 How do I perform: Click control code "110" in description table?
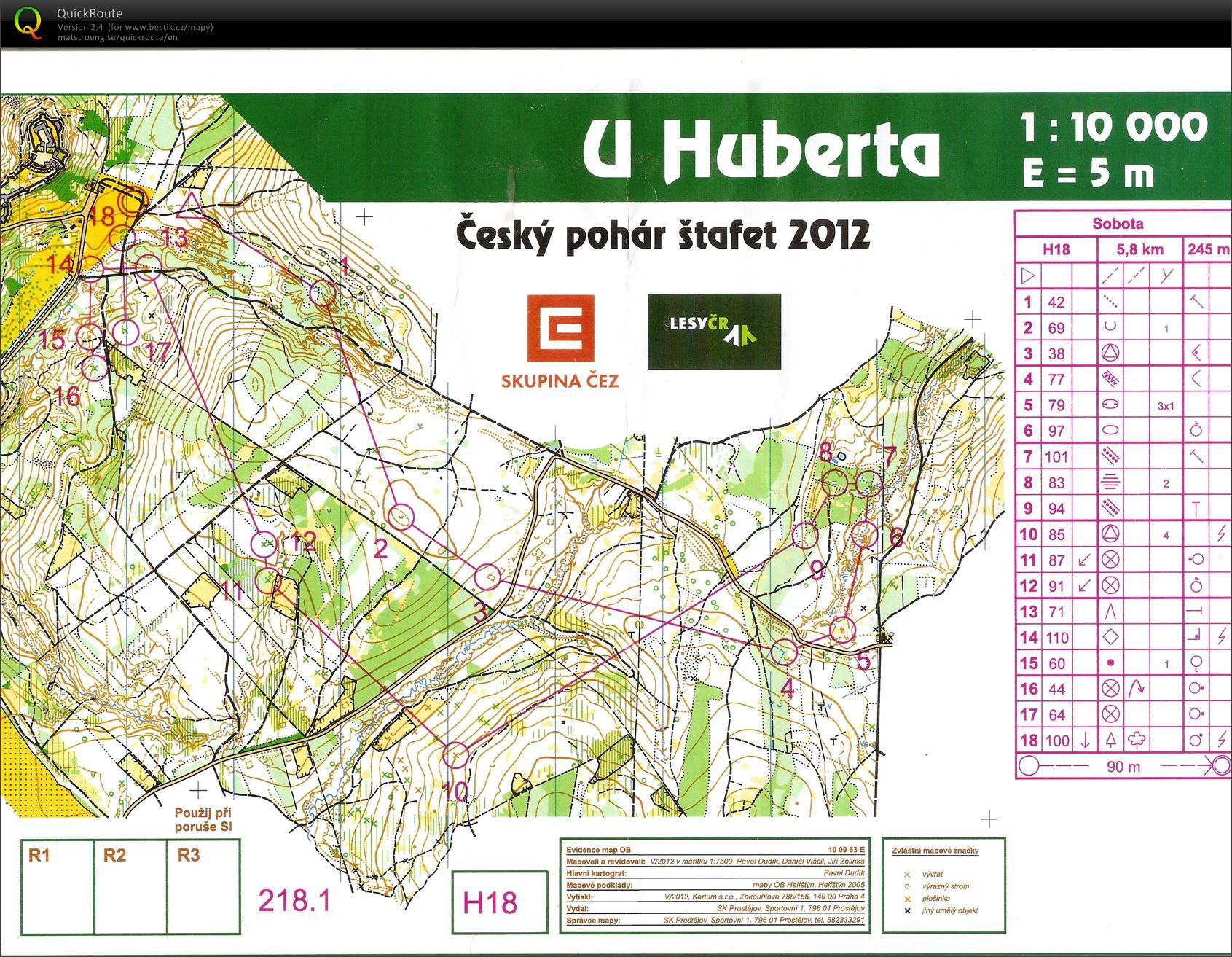click(1056, 638)
